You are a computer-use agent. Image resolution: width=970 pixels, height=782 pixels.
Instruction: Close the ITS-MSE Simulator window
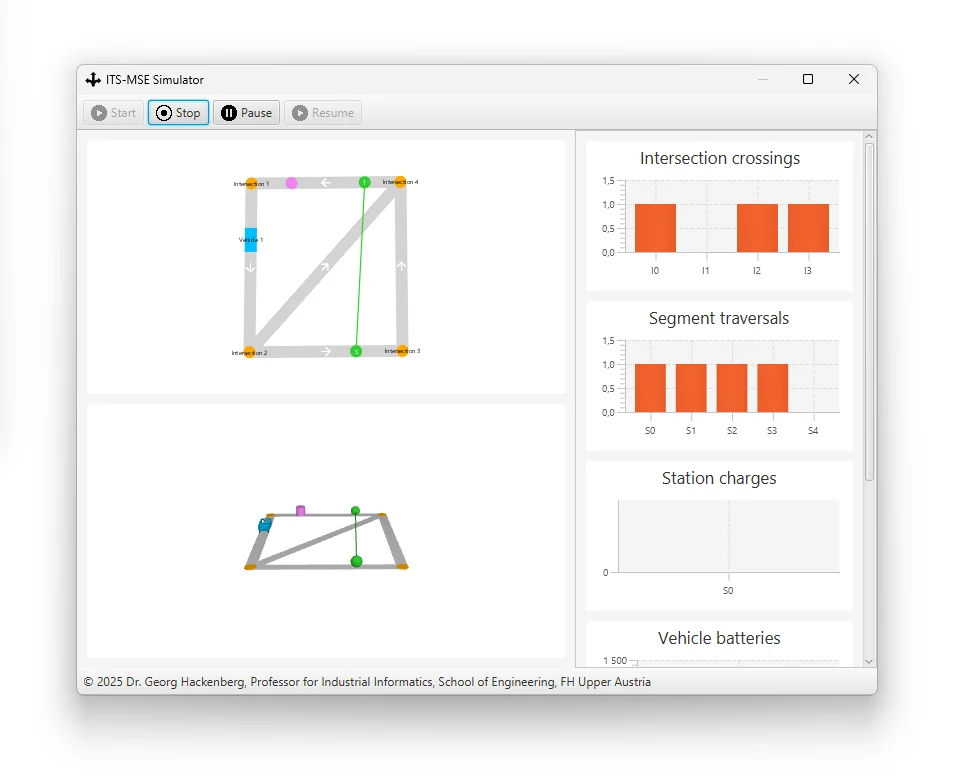click(x=854, y=79)
